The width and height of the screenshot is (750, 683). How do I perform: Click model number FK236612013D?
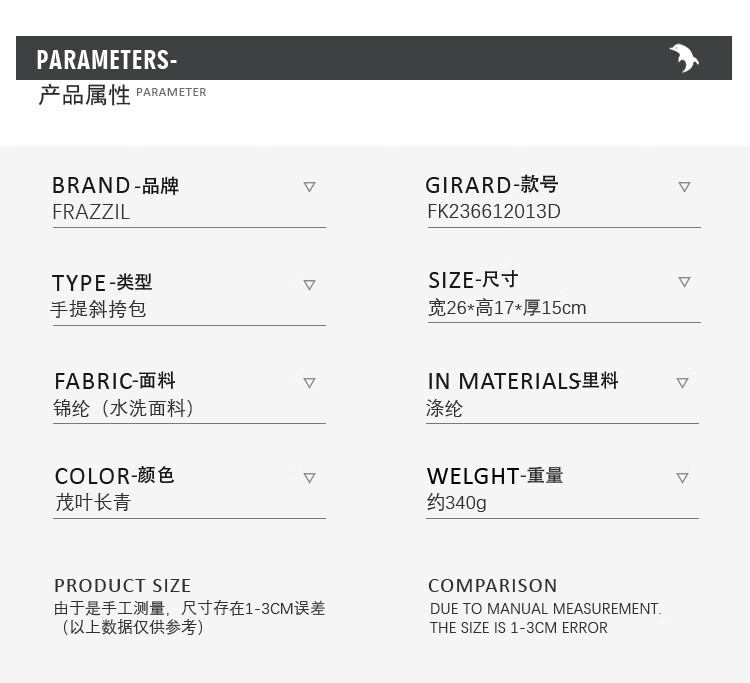click(x=494, y=212)
